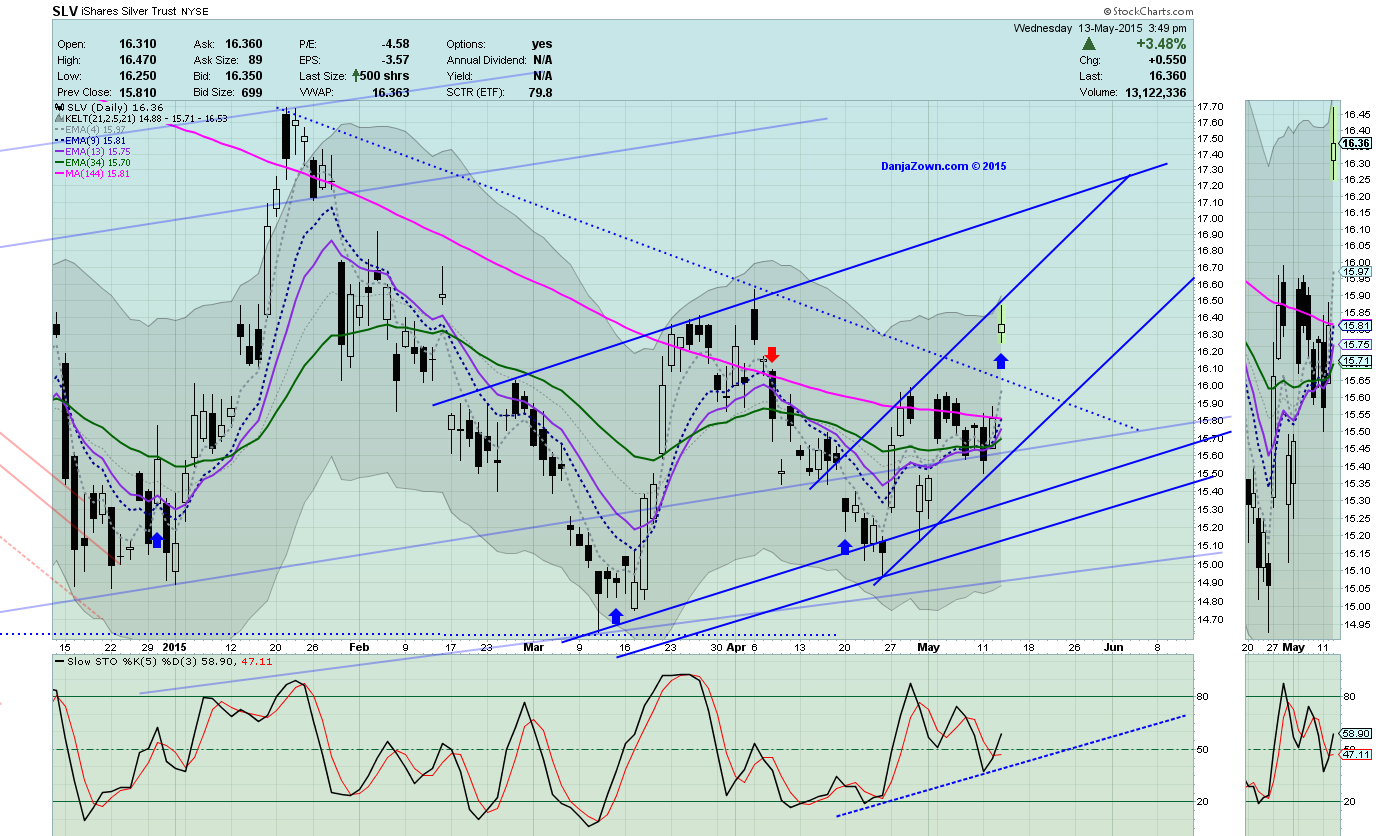Image resolution: width=1390 pixels, height=836 pixels.
Task: Click the 58.90 stochastic tag in zoom panel
Action: pyautogui.click(x=1356, y=733)
